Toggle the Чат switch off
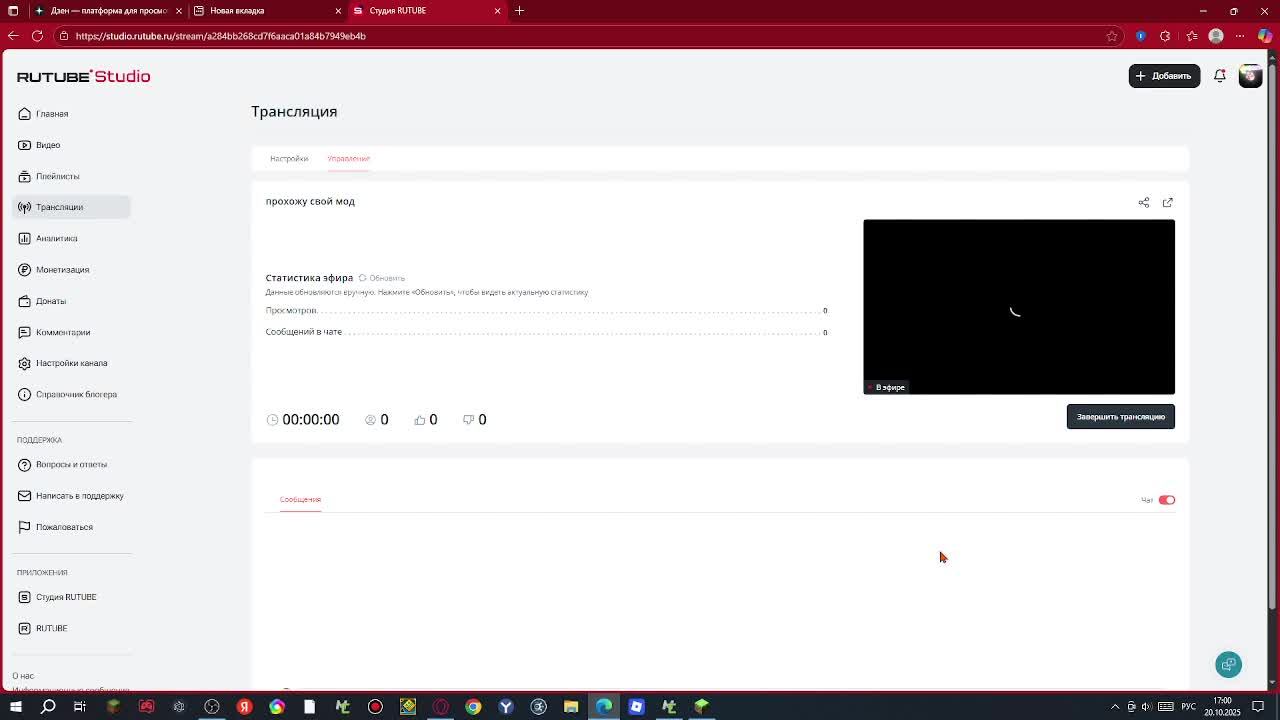This screenshot has height=720, width=1280. click(x=1166, y=500)
